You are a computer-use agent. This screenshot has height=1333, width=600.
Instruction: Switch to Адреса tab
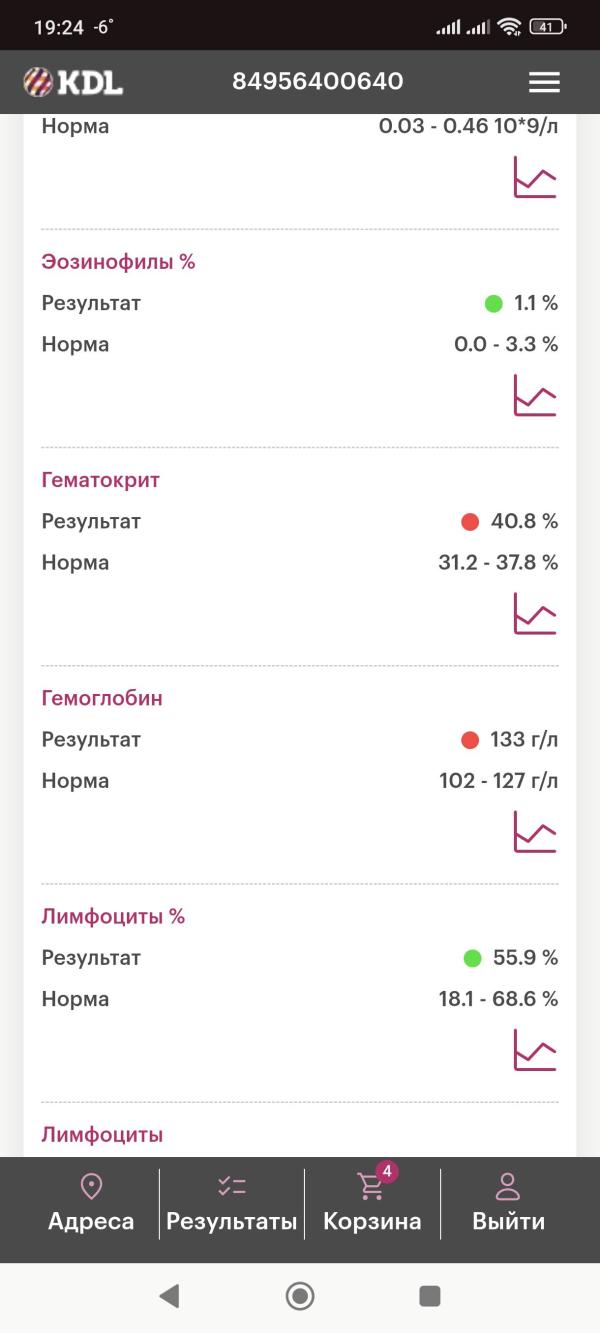tap(91, 1203)
